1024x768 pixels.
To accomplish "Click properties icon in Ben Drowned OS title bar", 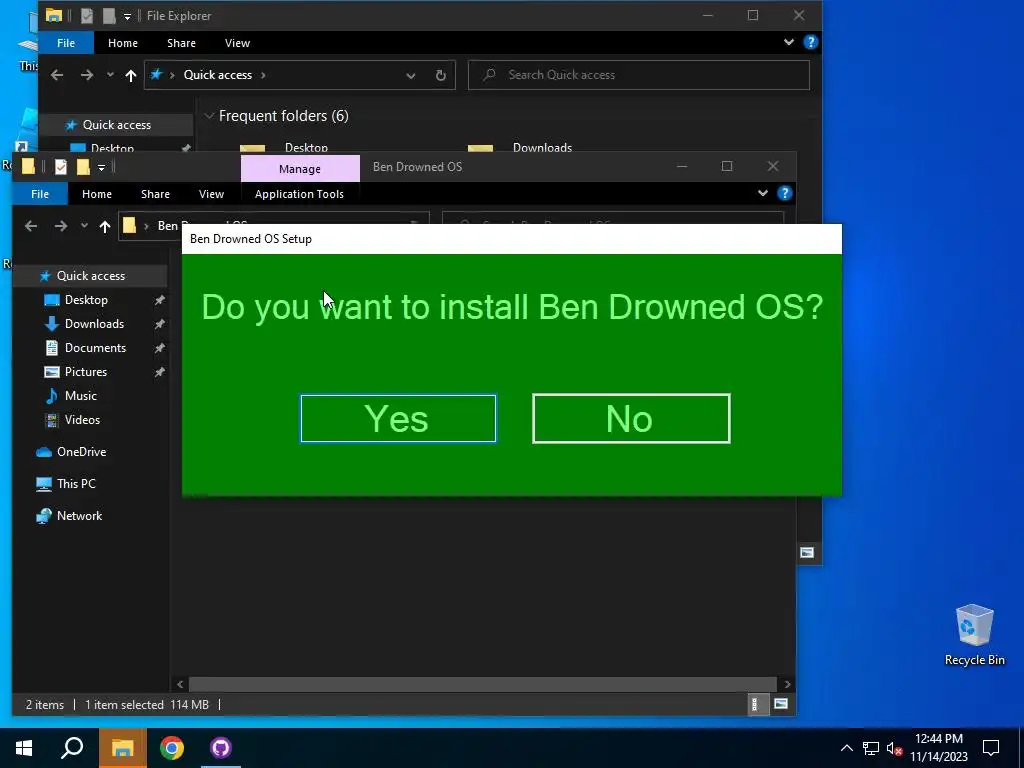I will point(61,167).
